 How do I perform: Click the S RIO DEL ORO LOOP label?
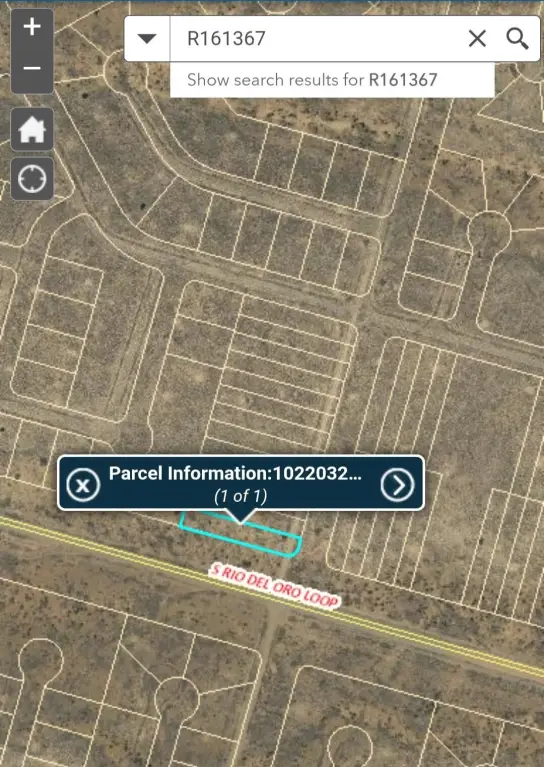[274, 586]
